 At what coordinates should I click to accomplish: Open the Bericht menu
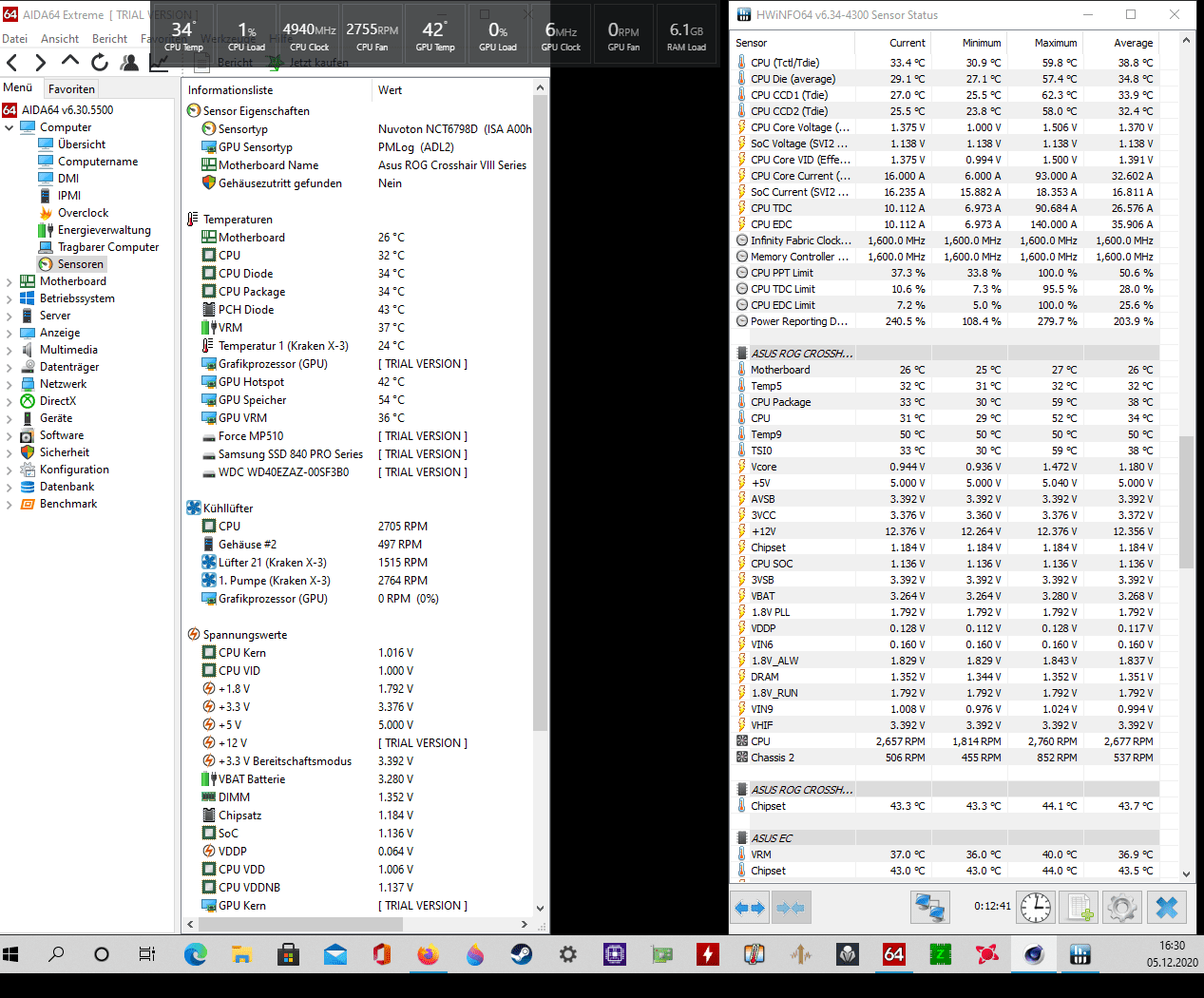tap(109, 39)
